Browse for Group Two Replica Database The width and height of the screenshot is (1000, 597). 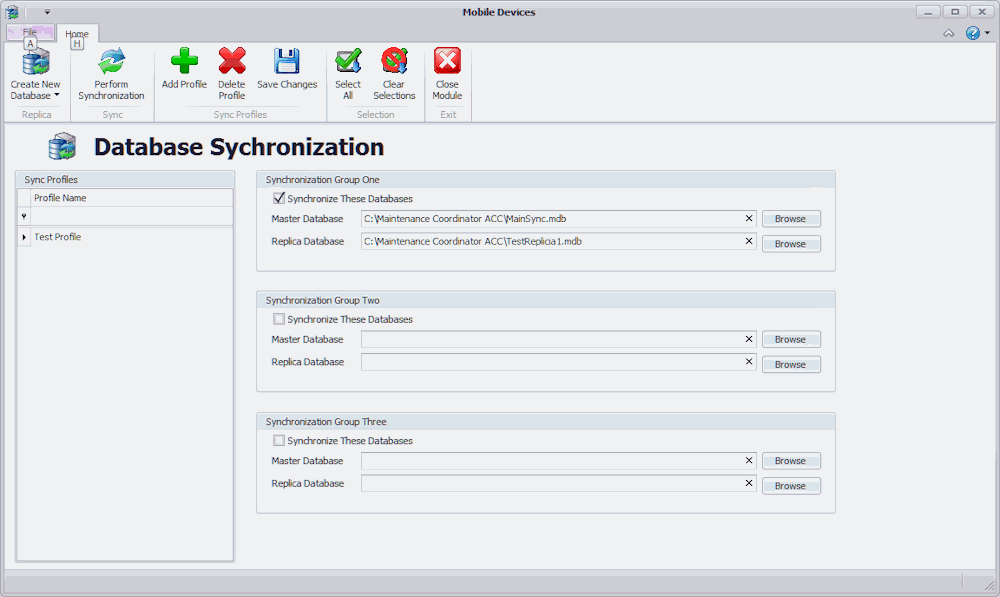[790, 365]
